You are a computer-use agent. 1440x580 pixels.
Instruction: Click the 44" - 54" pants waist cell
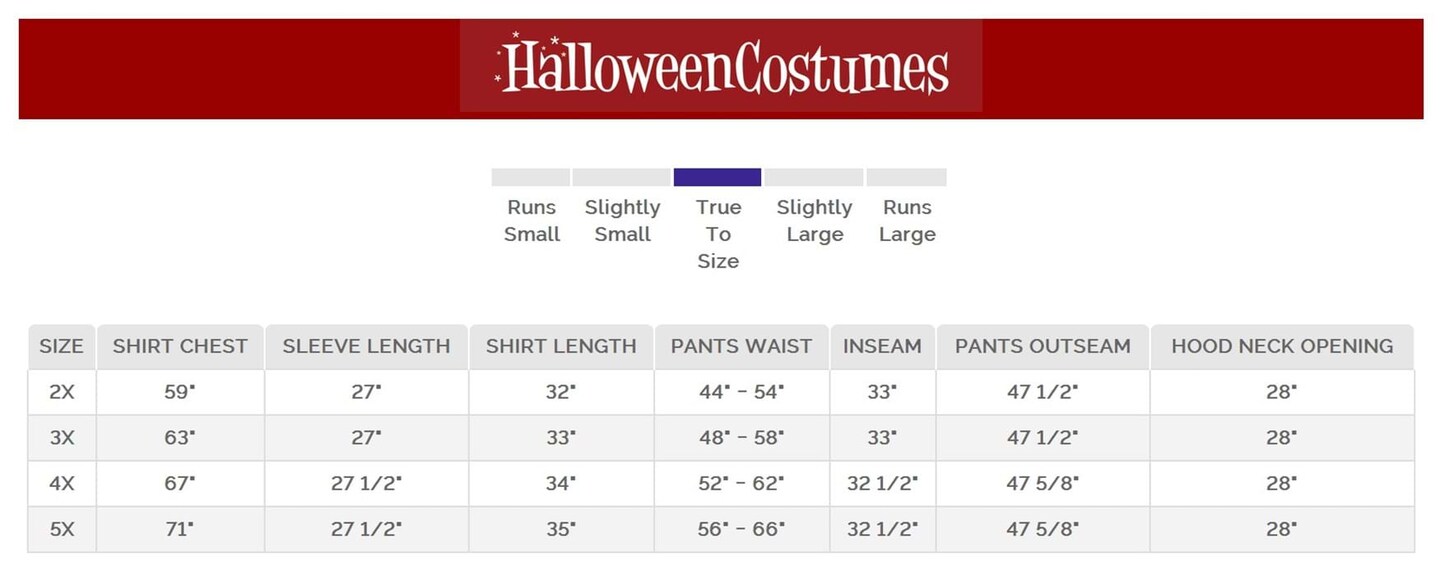point(741,392)
